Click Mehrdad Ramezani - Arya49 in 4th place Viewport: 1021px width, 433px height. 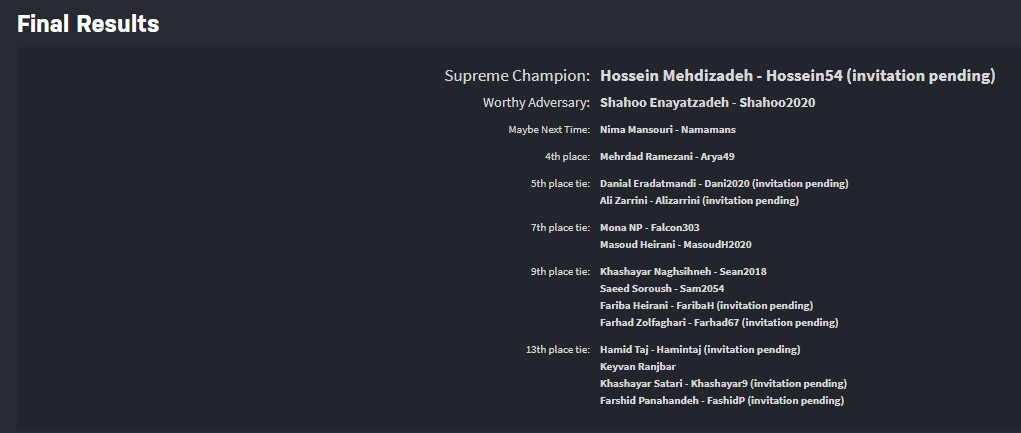point(667,156)
